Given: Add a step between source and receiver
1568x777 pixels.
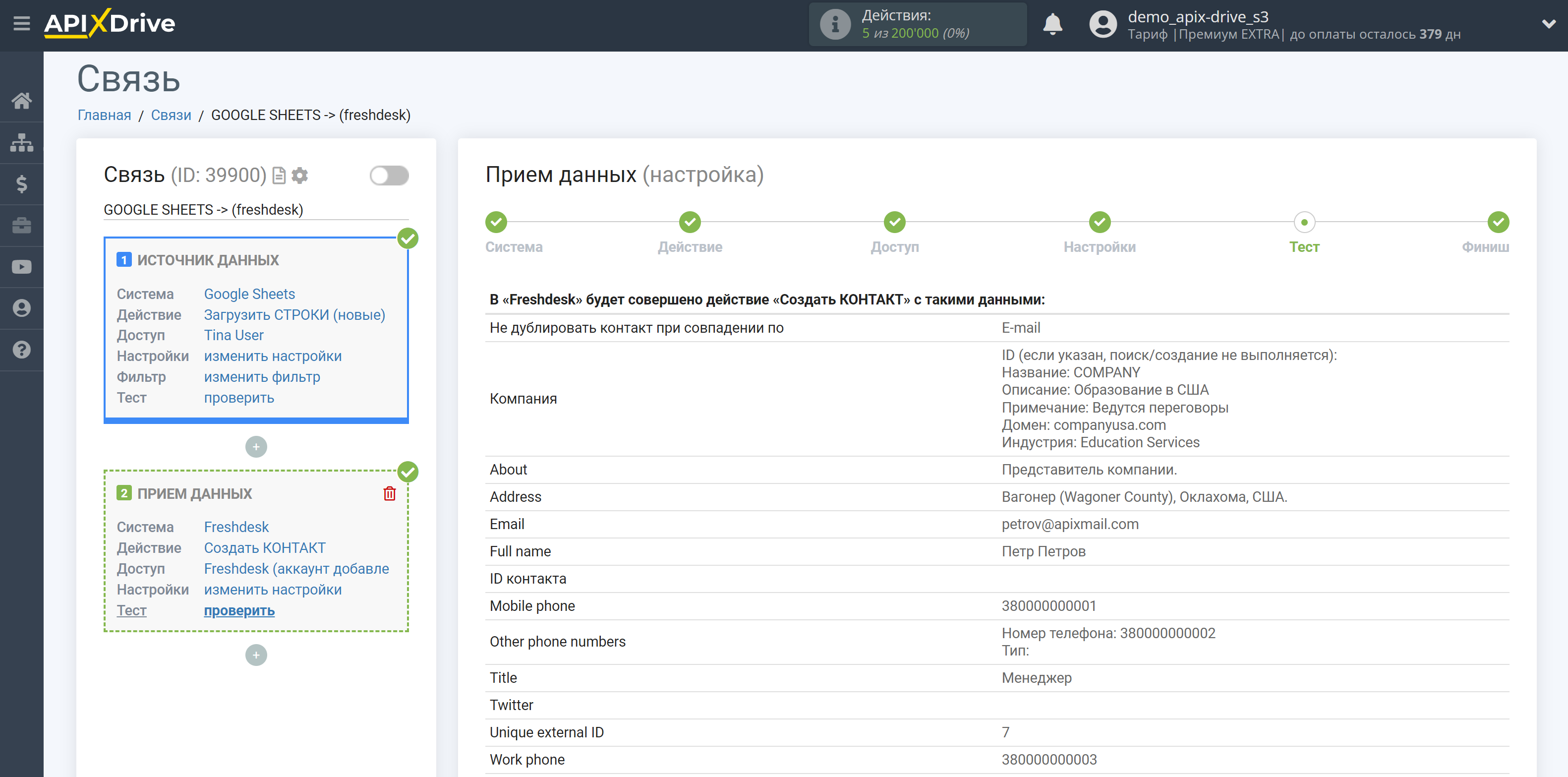Looking at the screenshot, I should 256,447.
